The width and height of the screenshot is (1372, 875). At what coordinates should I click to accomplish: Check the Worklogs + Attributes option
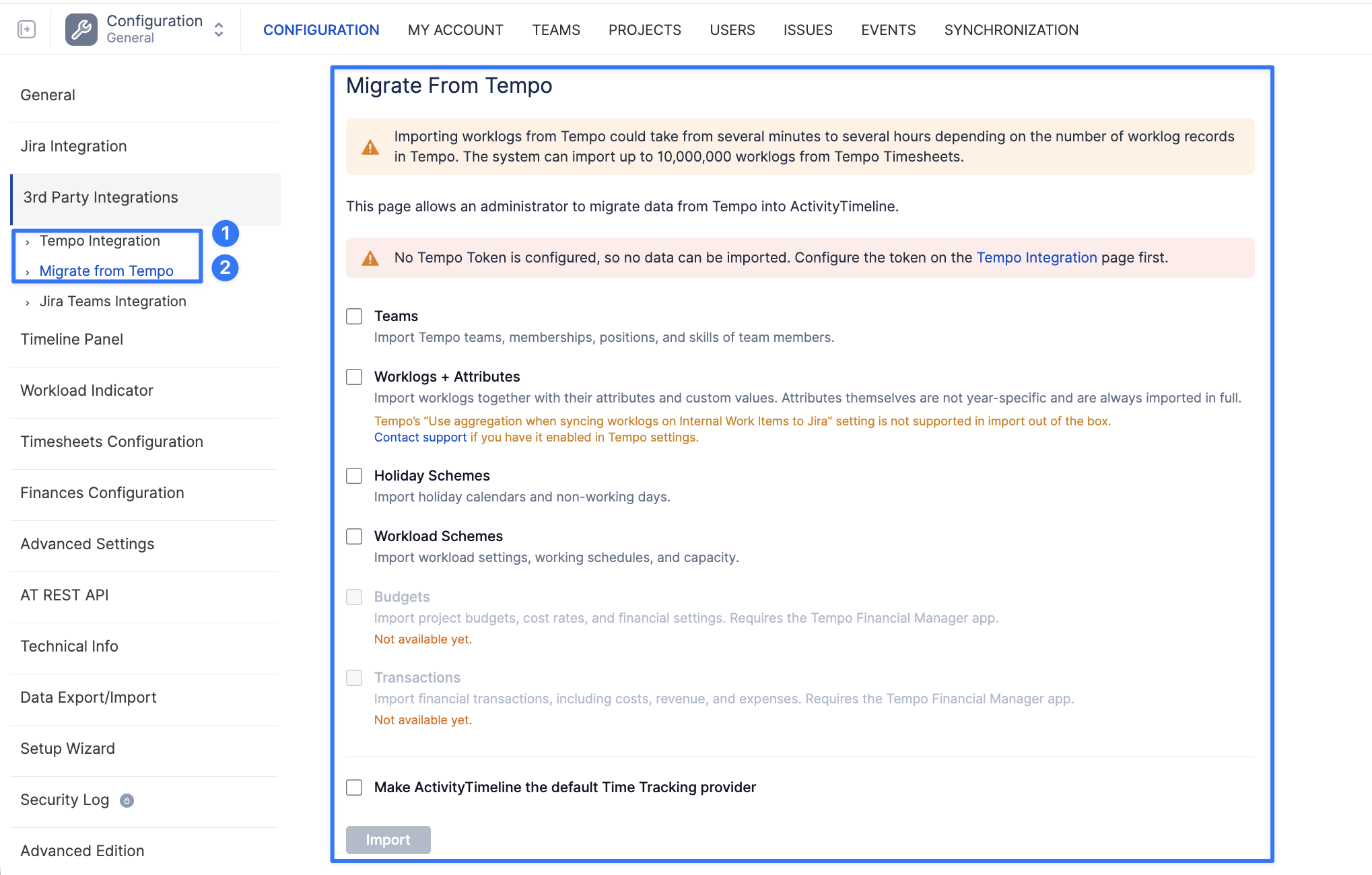point(354,377)
